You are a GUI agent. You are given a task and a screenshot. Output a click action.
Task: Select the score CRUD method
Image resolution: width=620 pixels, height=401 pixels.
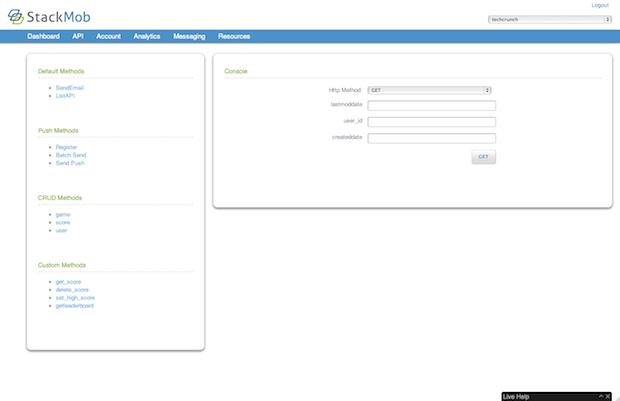[63, 222]
